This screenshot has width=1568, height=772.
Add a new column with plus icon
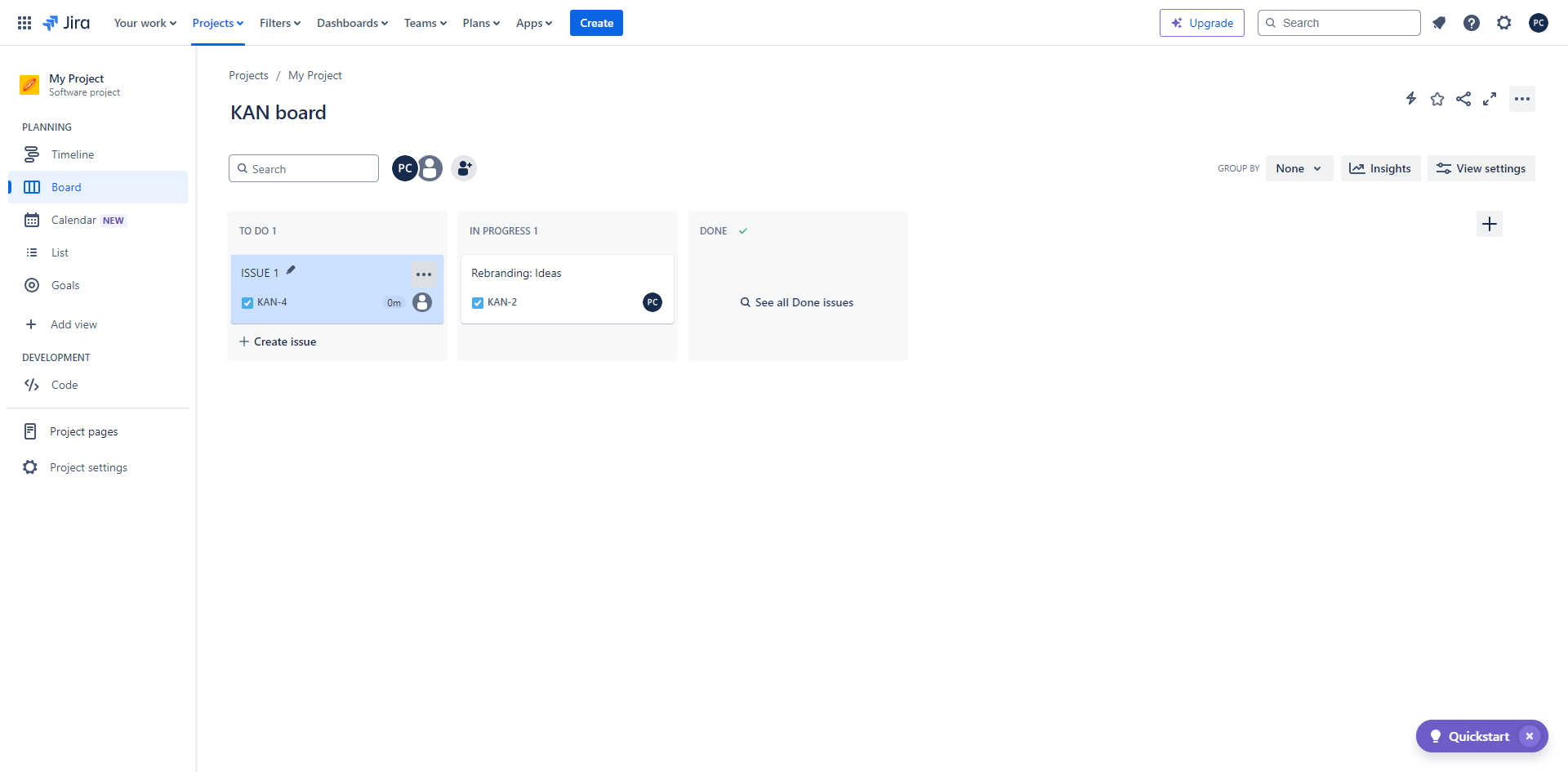[1490, 224]
